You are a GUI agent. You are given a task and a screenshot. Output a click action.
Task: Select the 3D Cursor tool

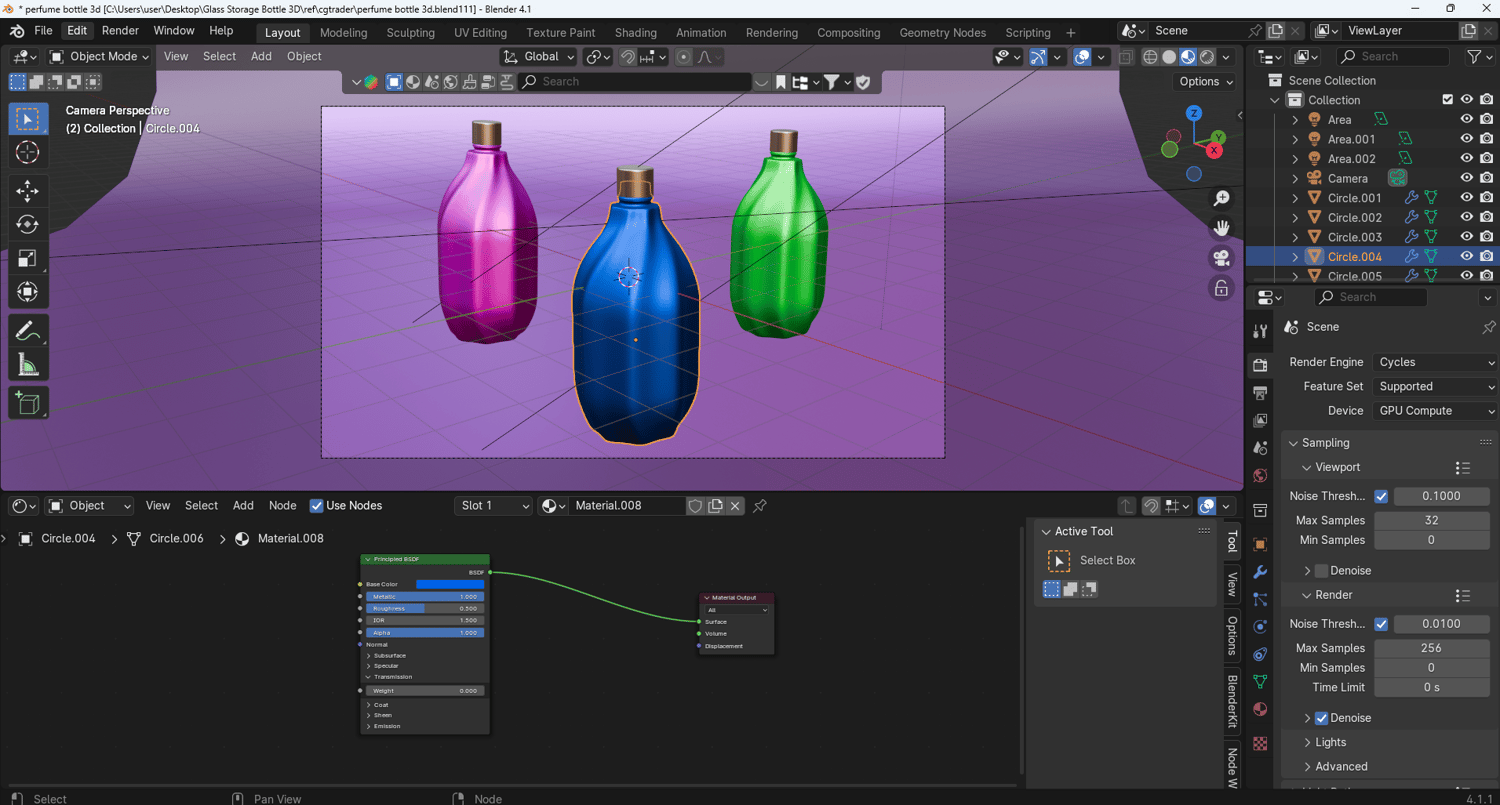(27, 152)
